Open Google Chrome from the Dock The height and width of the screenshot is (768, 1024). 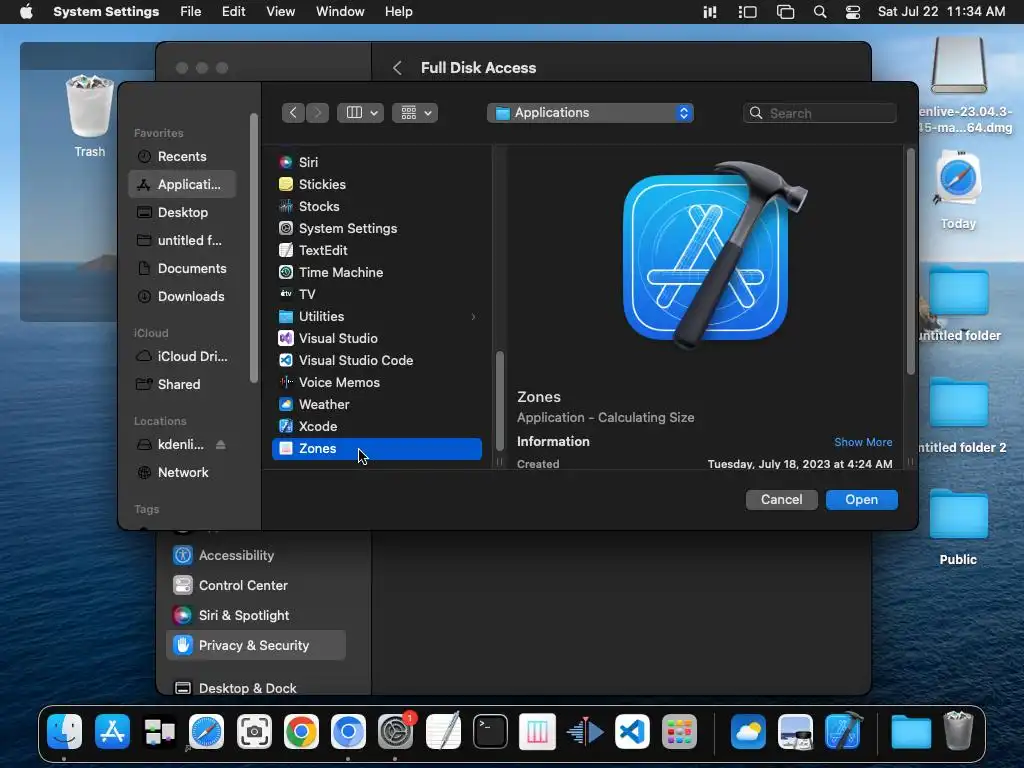301,731
